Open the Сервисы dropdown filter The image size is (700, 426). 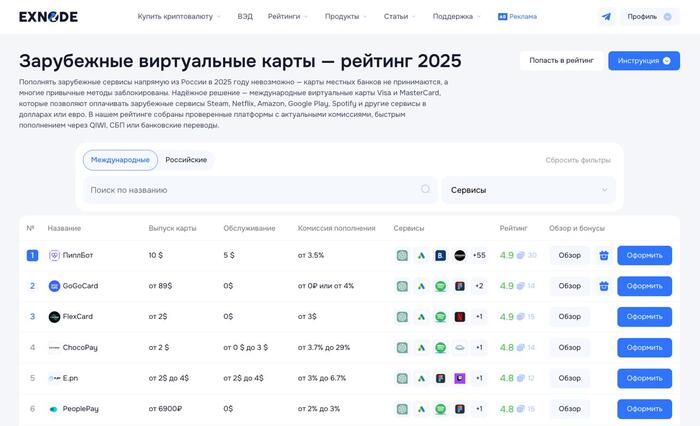pyautogui.click(x=529, y=189)
